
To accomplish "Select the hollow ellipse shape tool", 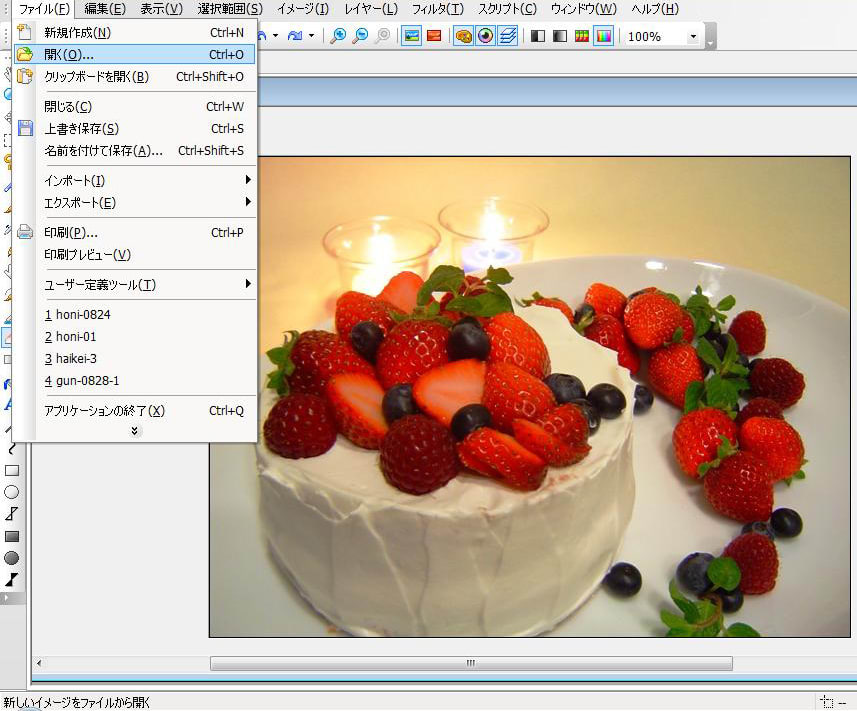I will (x=12, y=492).
